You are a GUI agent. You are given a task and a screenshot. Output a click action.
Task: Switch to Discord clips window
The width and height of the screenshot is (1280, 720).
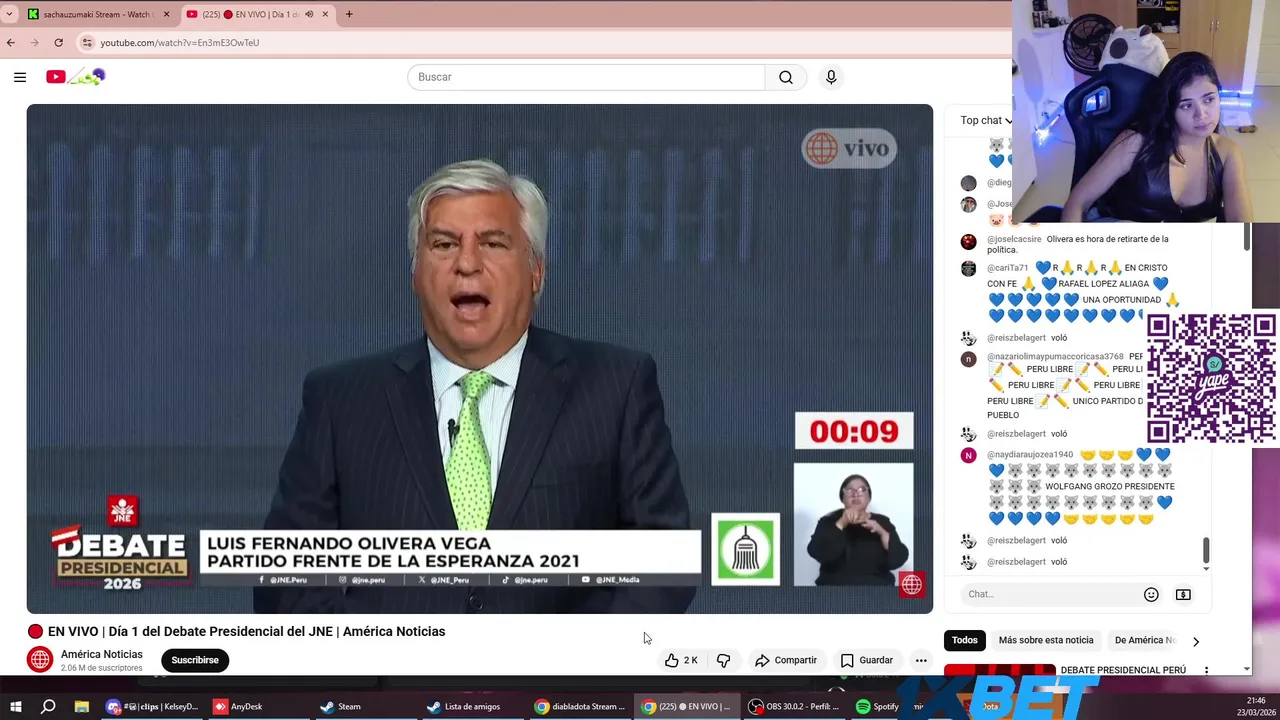click(x=154, y=707)
